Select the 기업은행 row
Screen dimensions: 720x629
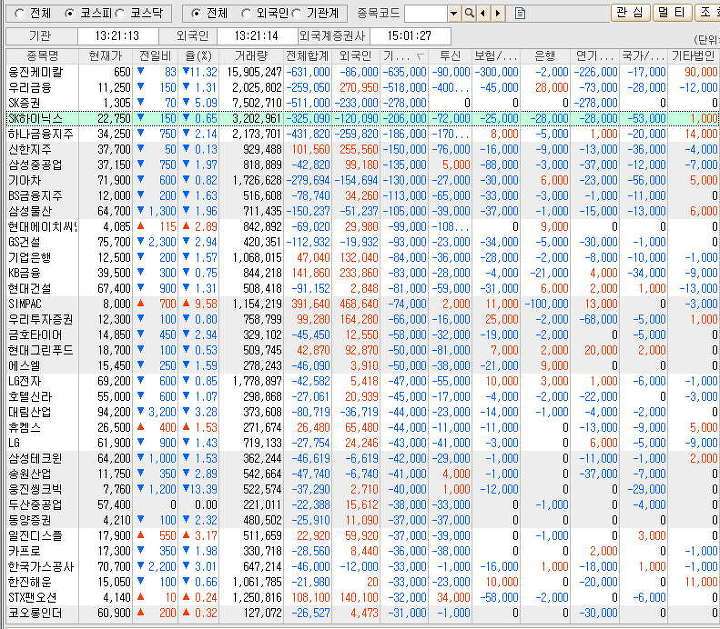coord(363,258)
